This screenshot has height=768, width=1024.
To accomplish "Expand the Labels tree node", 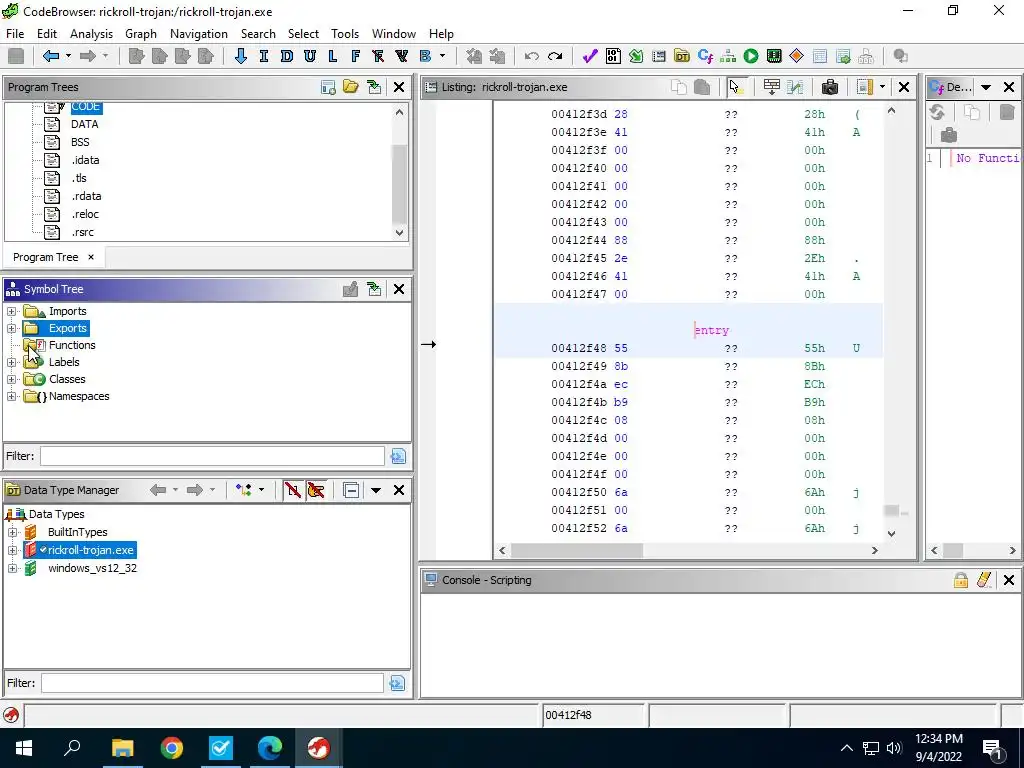I will tap(11, 362).
